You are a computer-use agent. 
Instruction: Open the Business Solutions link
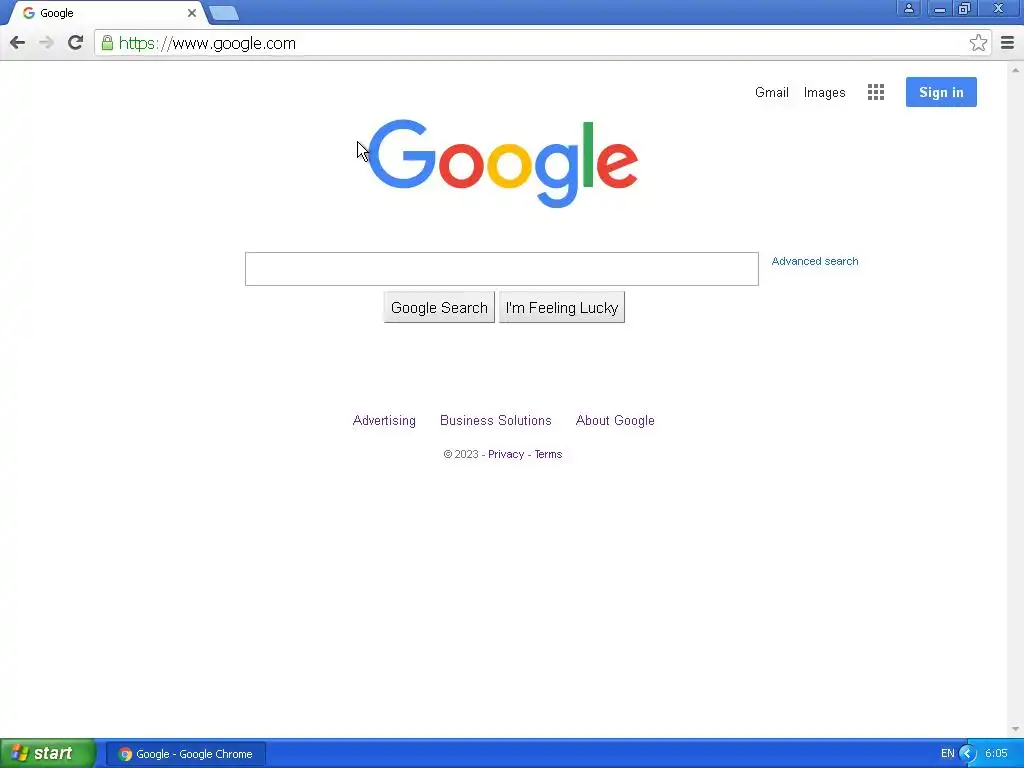(496, 421)
